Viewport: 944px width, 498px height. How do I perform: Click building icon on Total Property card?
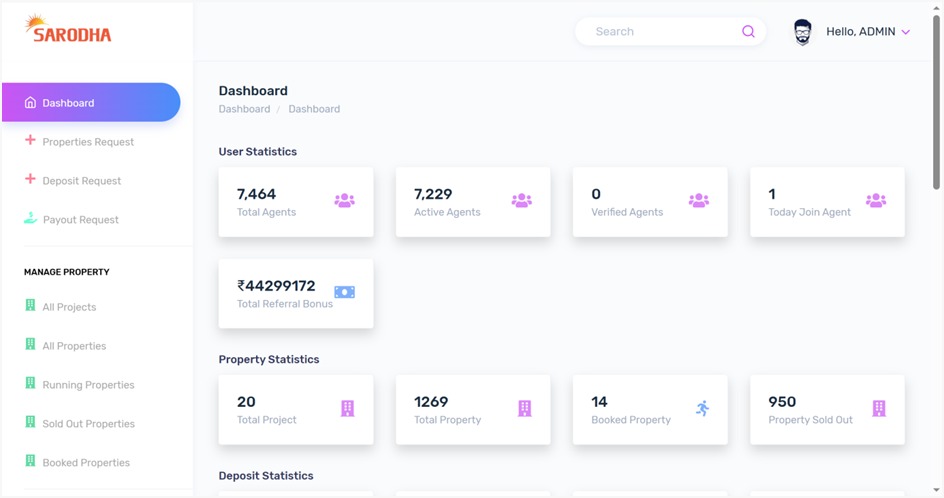pos(524,408)
